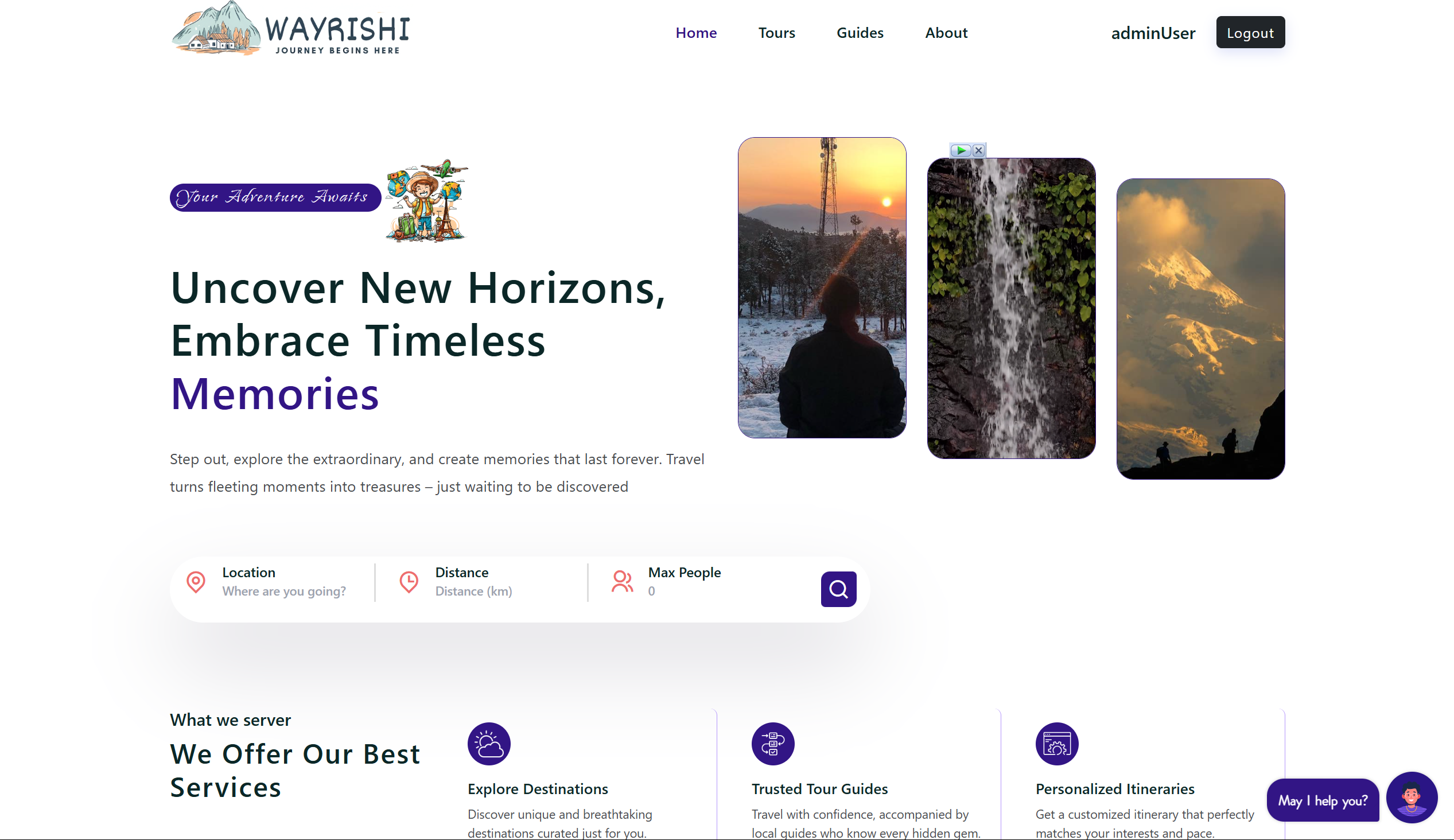
Task: Click the sunset mountain thumbnail image
Action: click(x=822, y=287)
